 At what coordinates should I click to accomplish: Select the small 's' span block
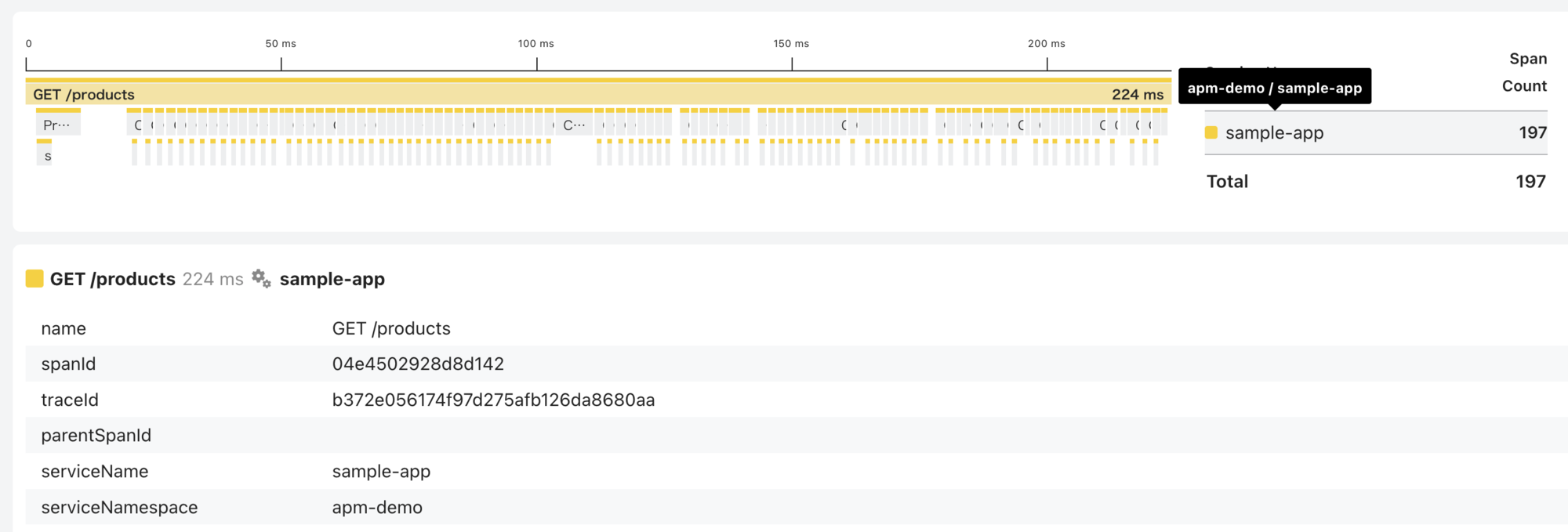(x=45, y=153)
